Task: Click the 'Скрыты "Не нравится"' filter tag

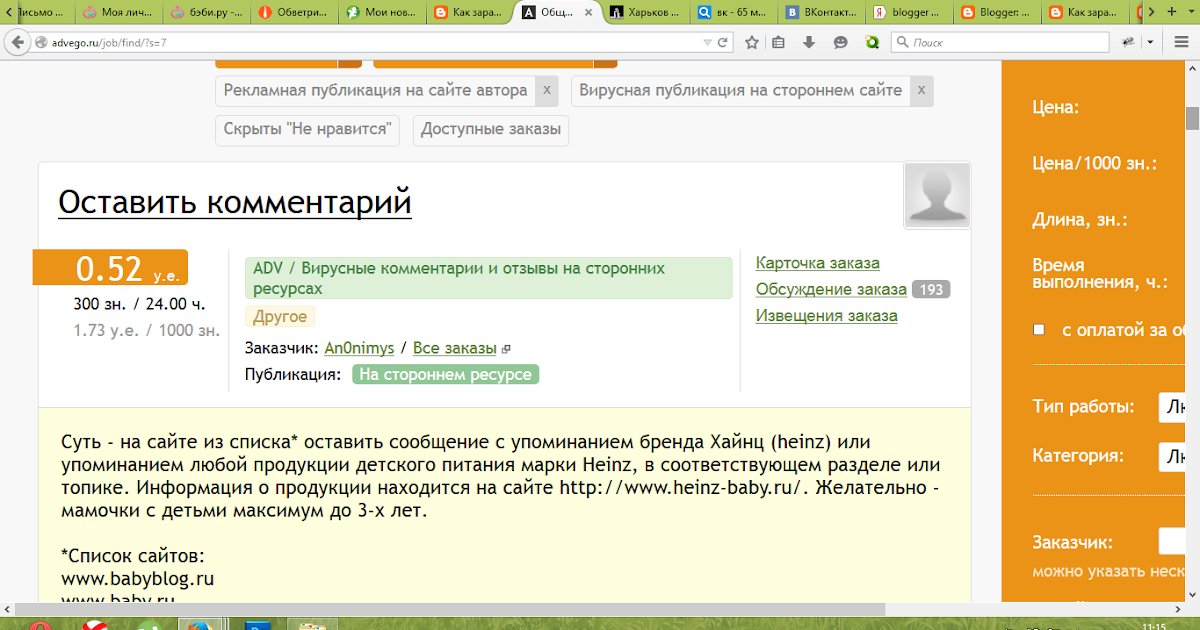Action: tap(308, 129)
